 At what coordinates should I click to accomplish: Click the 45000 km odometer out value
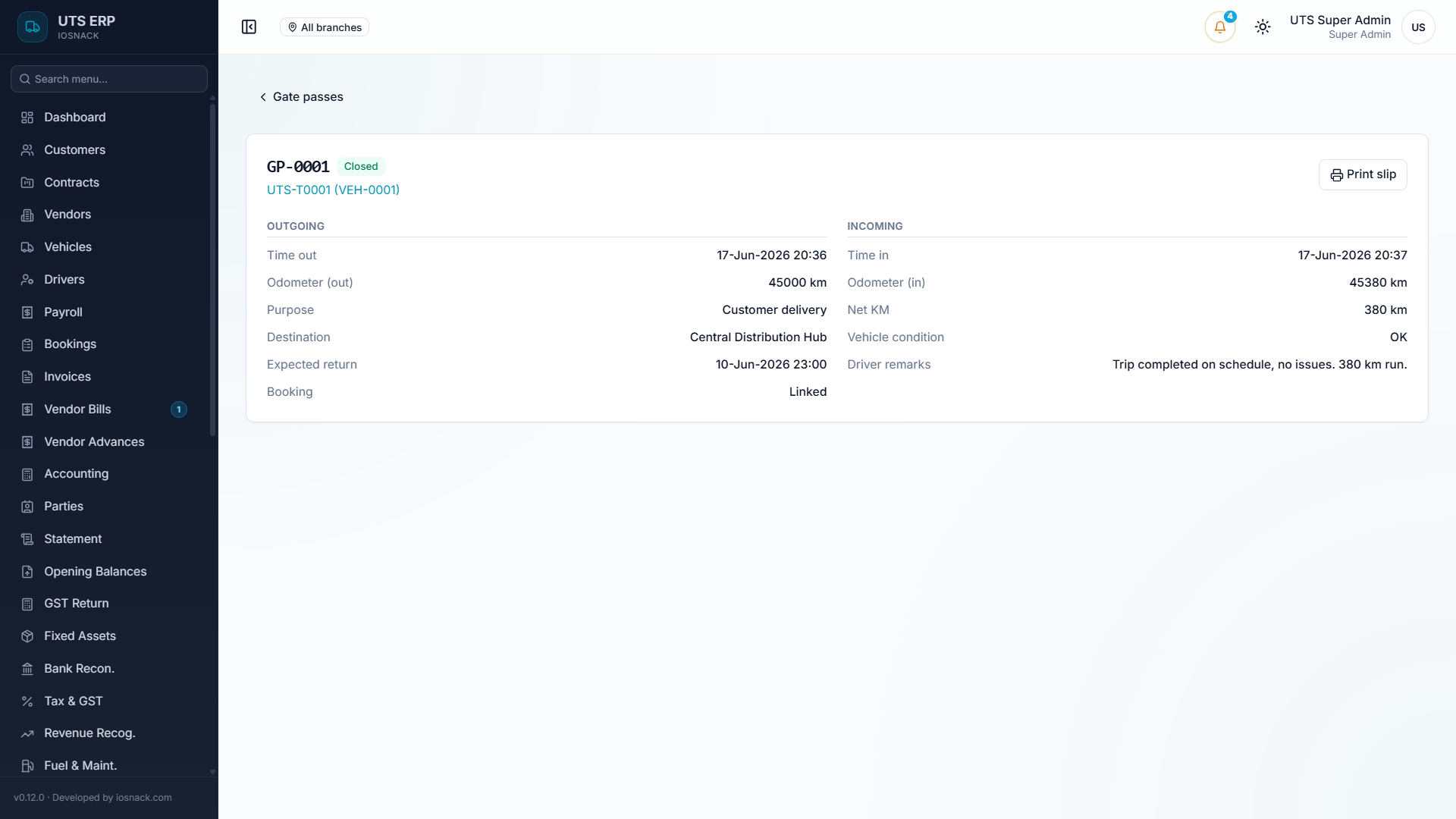[x=797, y=283]
